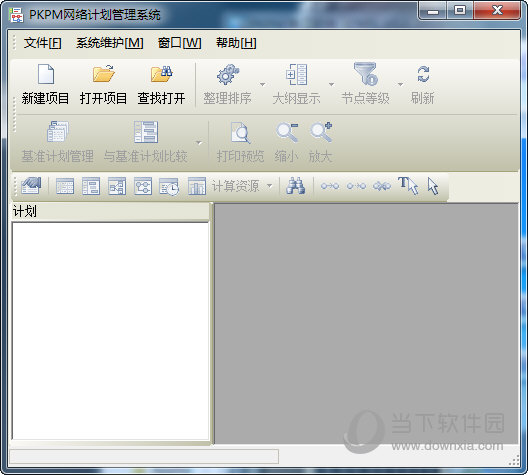The width and height of the screenshot is (528, 475).
Task: Click the table grid view icon
Action: (65, 186)
